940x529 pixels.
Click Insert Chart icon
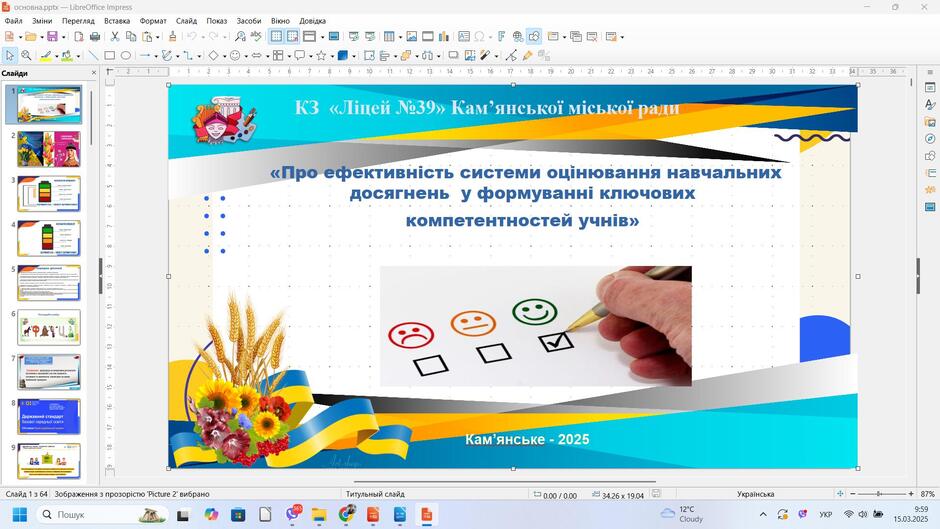(444, 37)
